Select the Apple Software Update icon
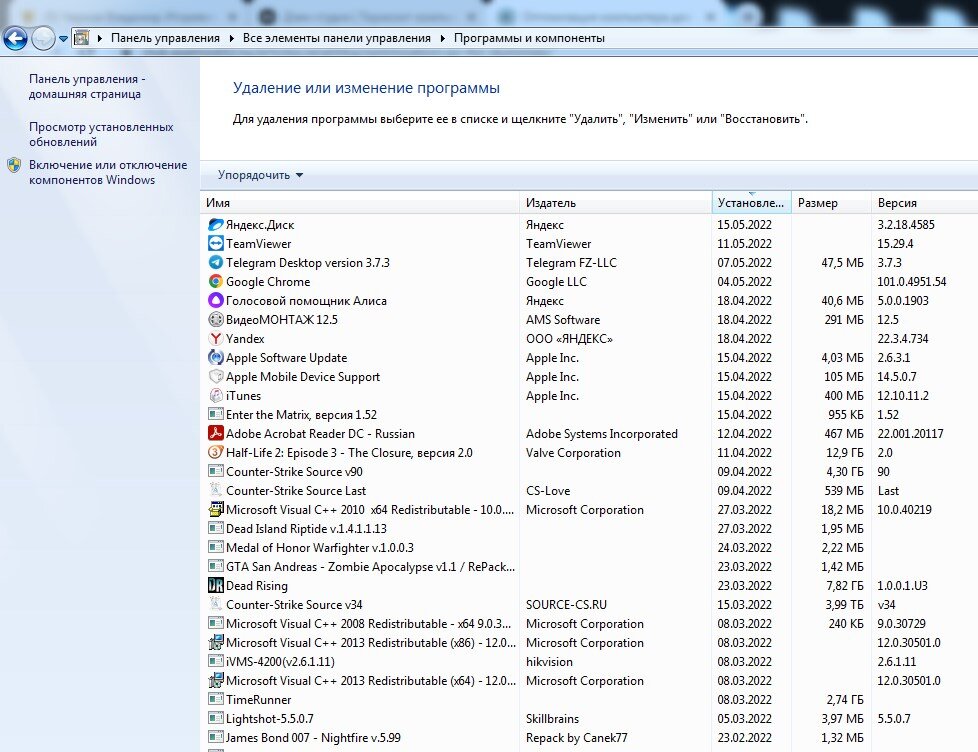978x752 pixels. [216, 357]
